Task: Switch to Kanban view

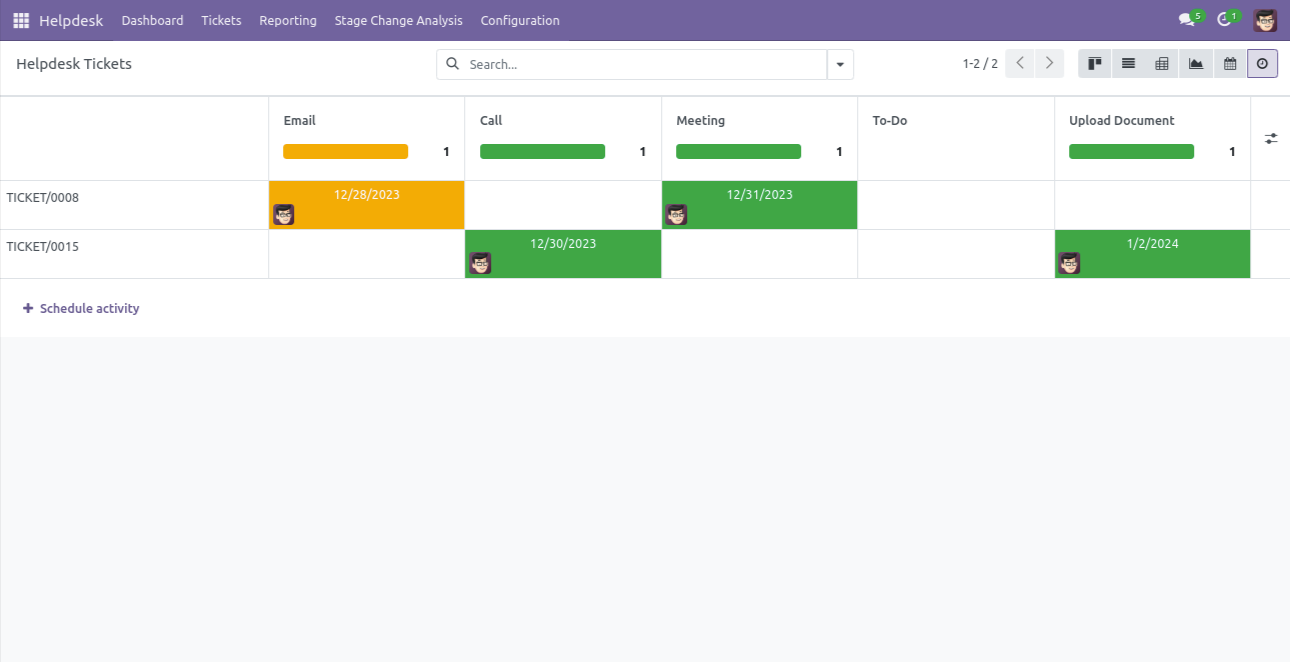Action: point(1095,64)
